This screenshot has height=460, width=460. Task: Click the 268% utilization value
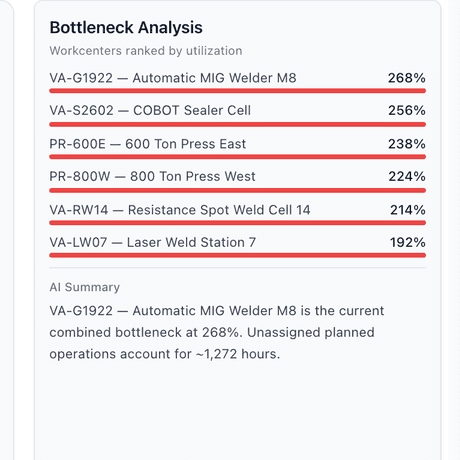407,78
